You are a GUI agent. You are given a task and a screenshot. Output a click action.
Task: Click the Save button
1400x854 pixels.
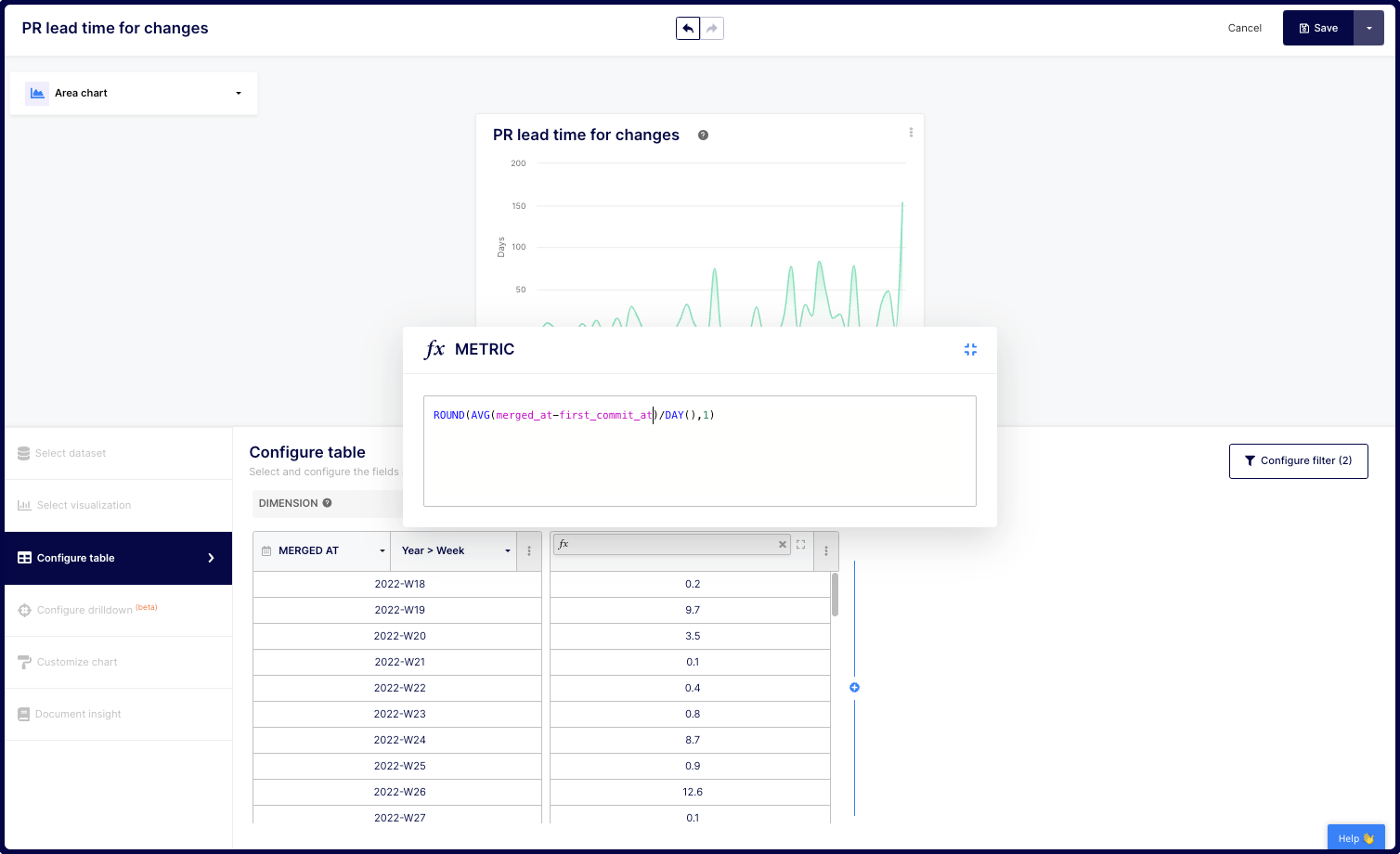click(1317, 29)
